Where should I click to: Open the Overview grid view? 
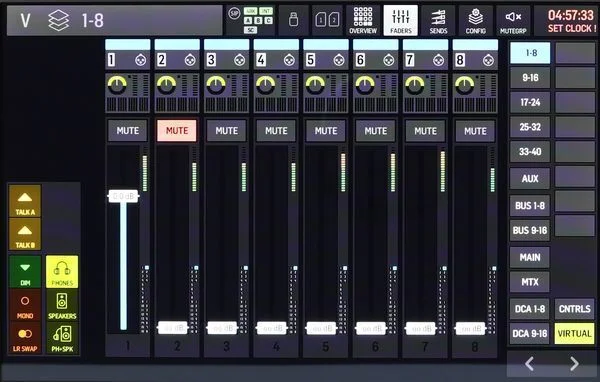(363, 20)
